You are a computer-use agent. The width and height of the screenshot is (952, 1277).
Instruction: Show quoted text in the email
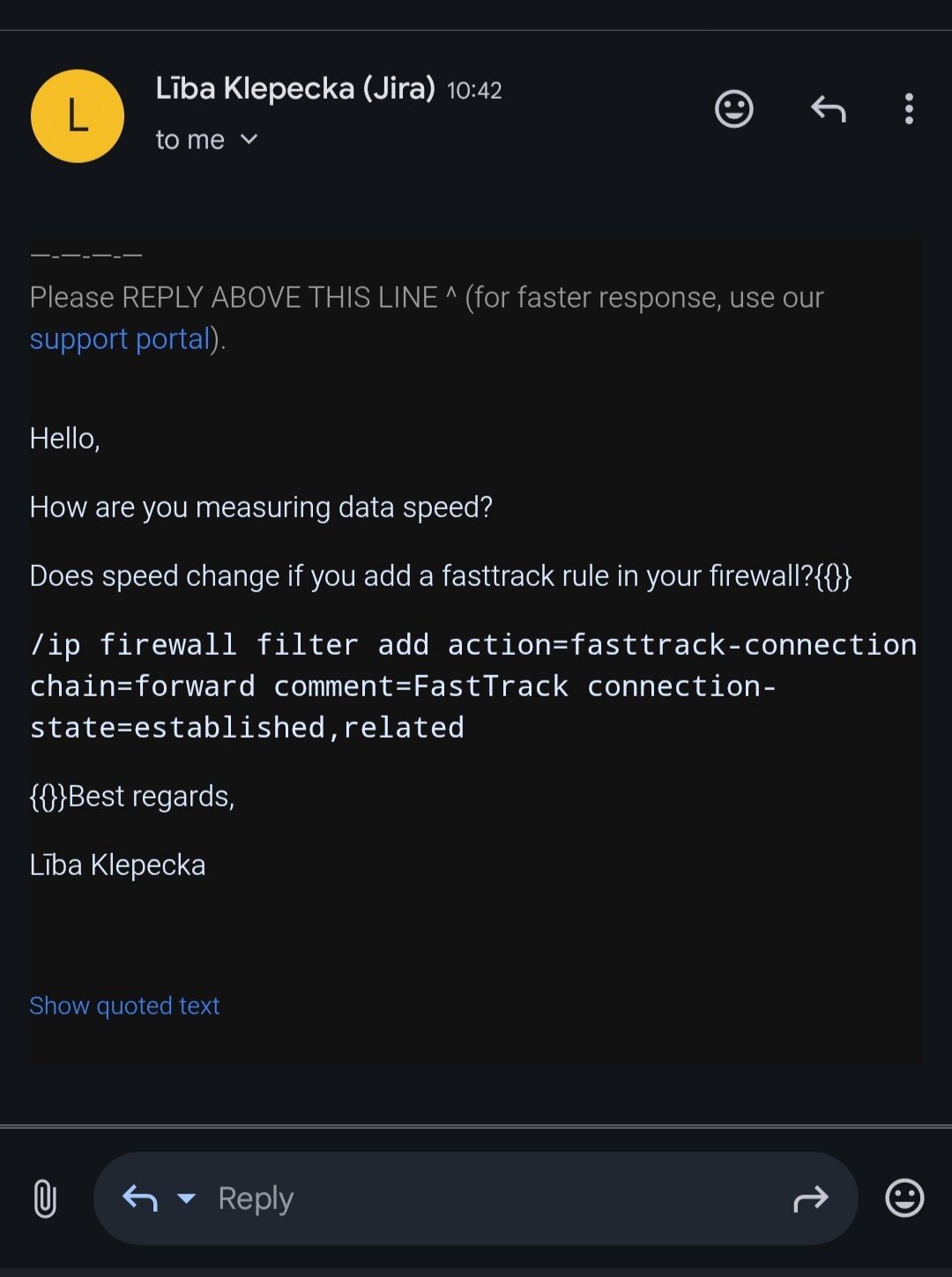pos(124,1006)
